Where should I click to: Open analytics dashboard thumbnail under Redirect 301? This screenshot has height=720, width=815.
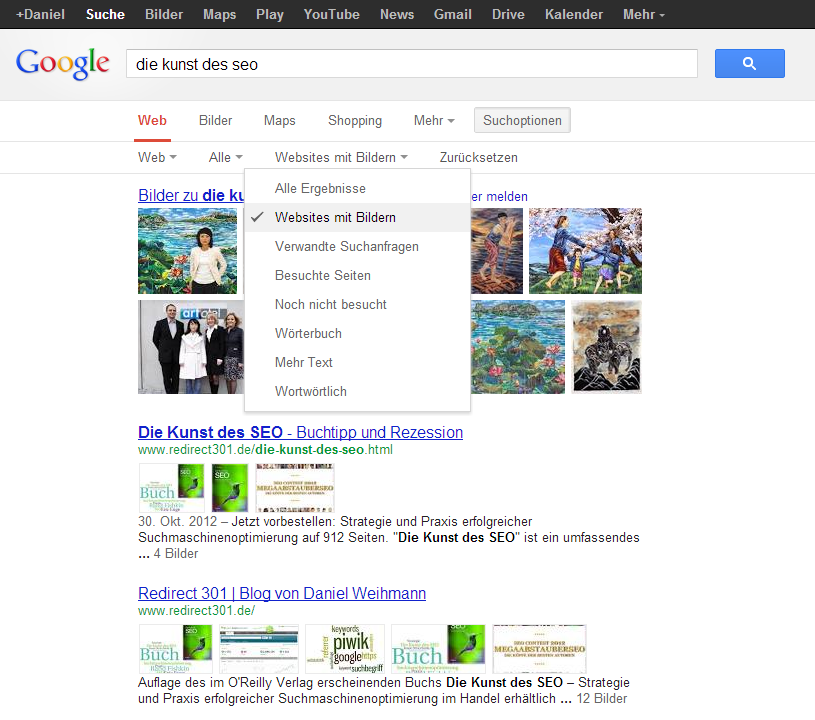click(x=259, y=649)
